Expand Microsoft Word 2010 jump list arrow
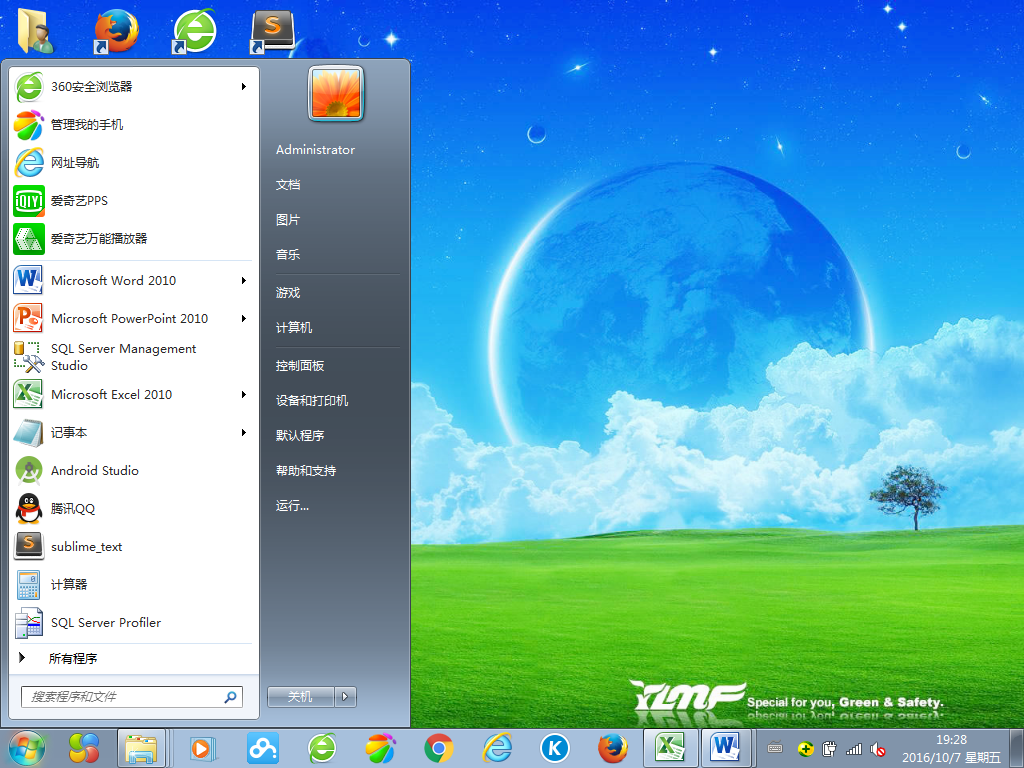 click(244, 280)
